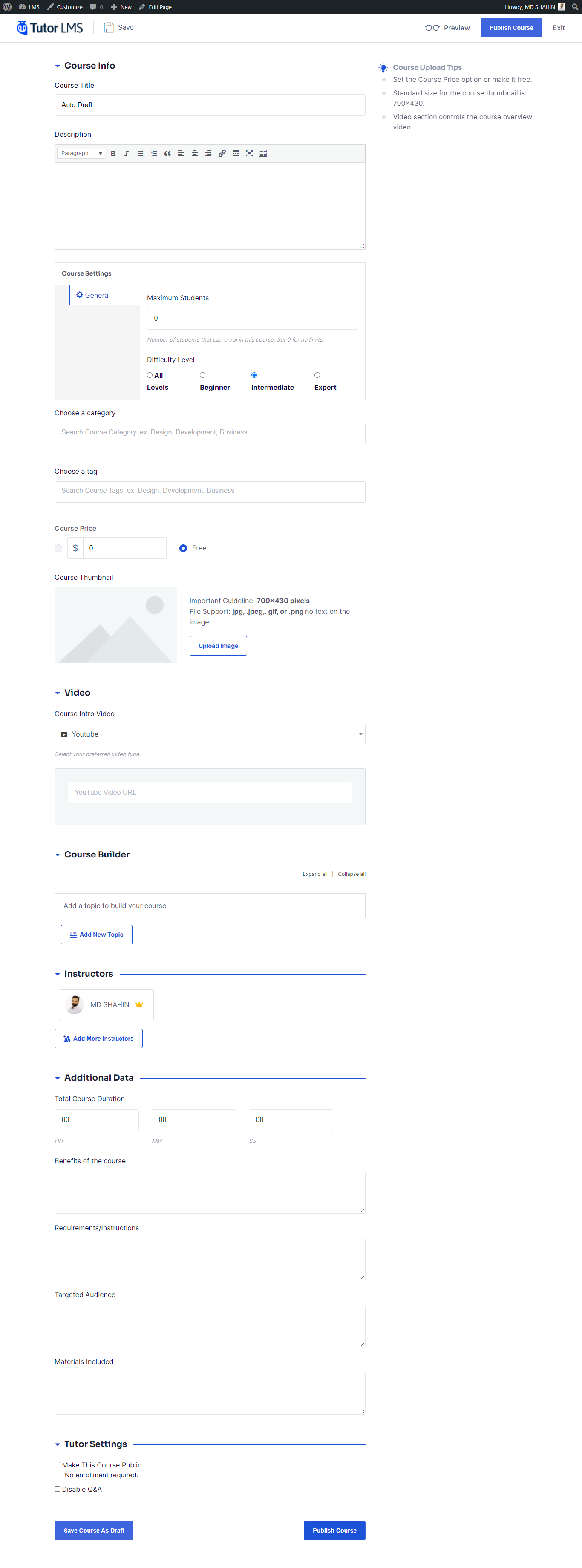Click Edit Page in the admin bar
Image resolution: width=582 pixels, height=1568 pixels.
[155, 7]
